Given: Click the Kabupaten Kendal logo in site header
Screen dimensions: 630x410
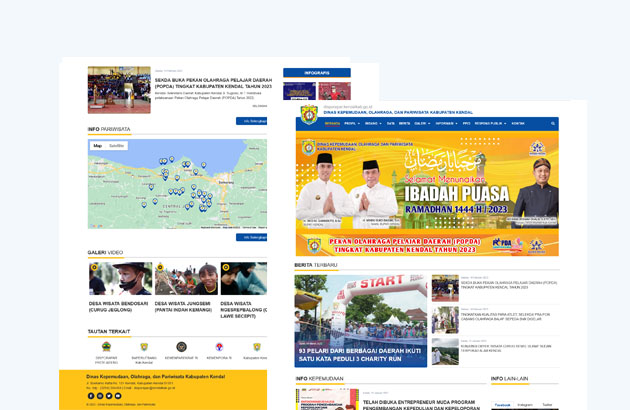Looking at the screenshot, I should pyautogui.click(x=309, y=114).
